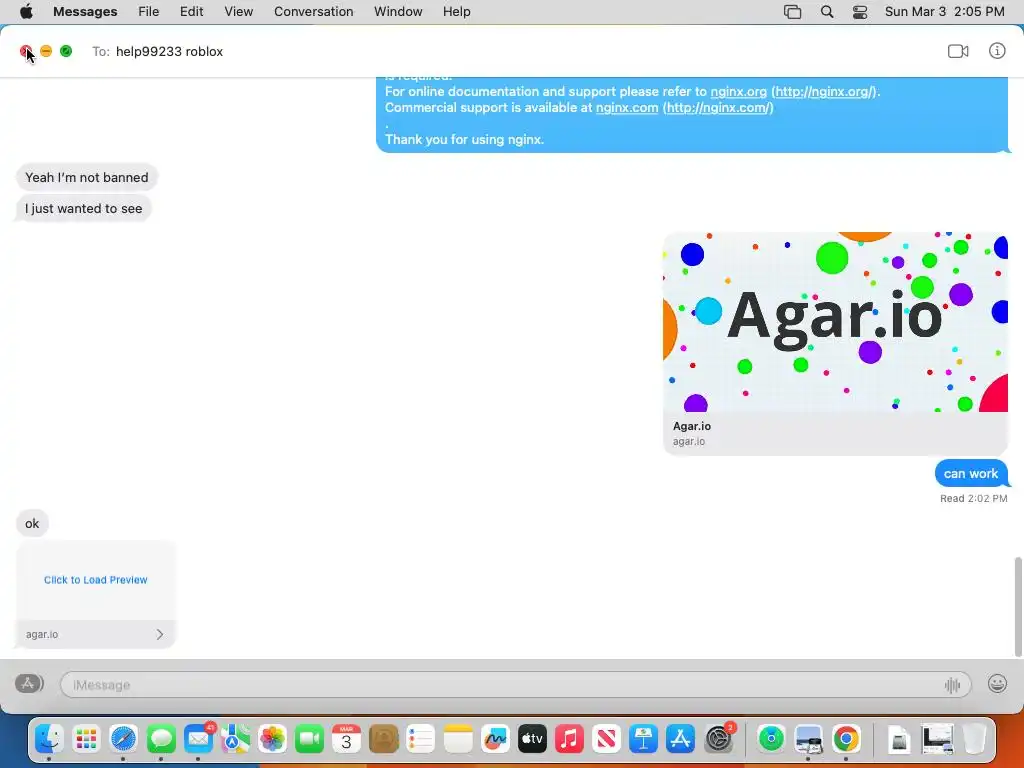
Task: Open Notes from the dock
Action: [458, 739]
